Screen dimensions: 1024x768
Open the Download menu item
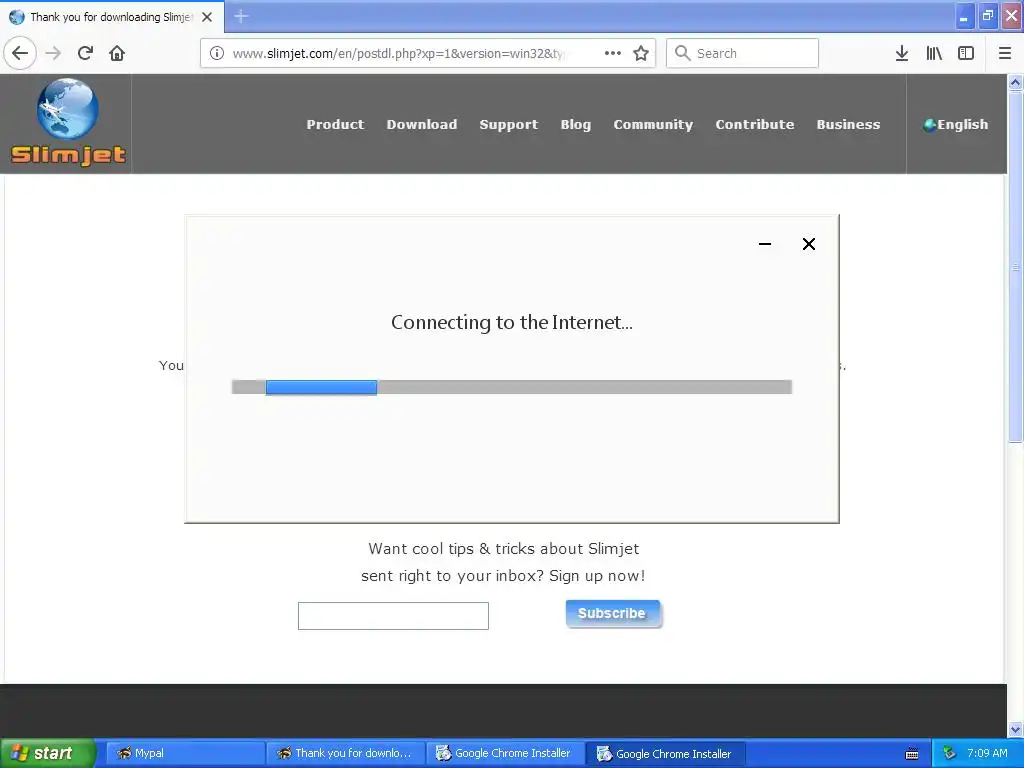point(422,124)
